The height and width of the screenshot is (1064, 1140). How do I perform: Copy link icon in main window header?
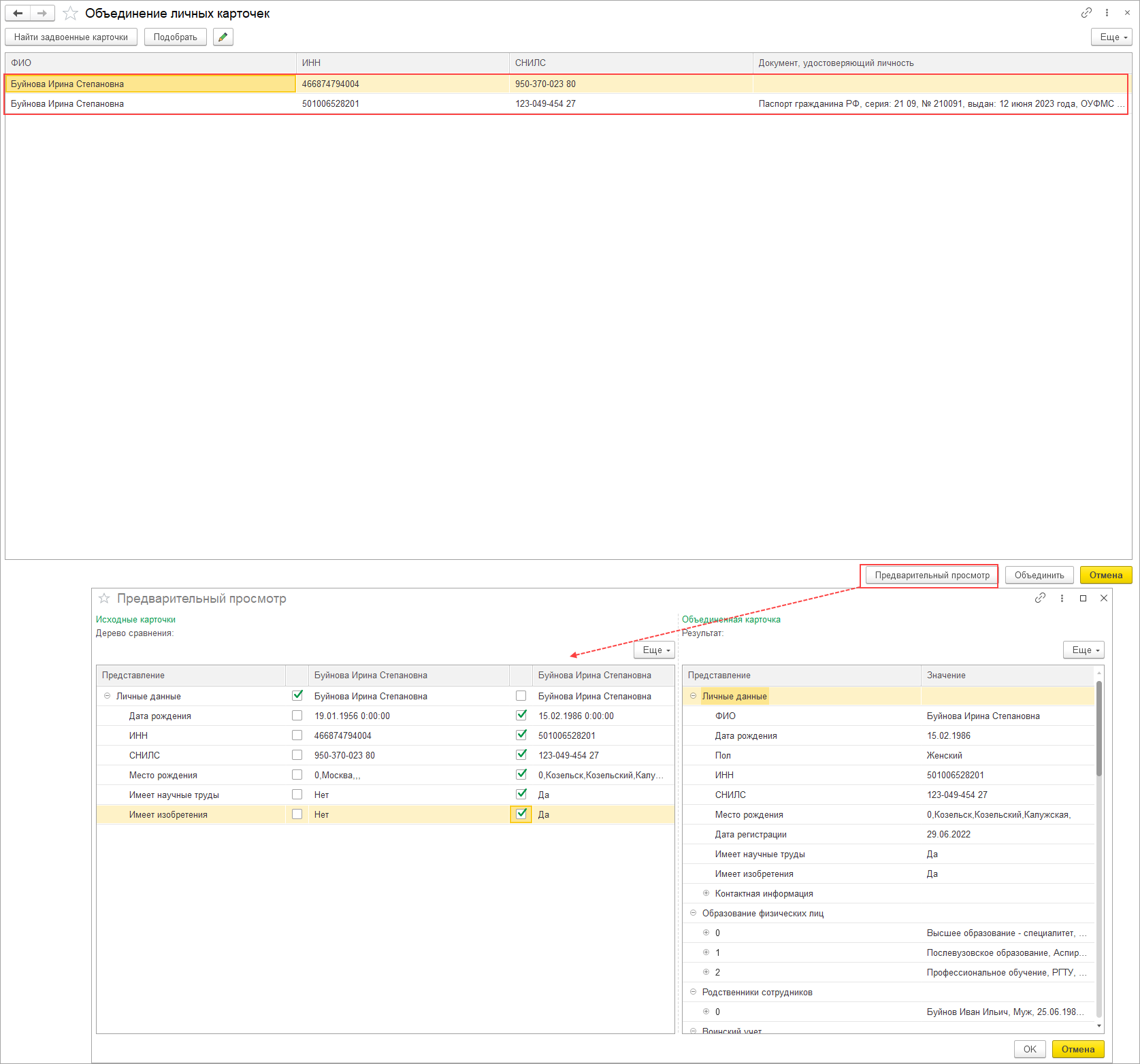point(1086,13)
